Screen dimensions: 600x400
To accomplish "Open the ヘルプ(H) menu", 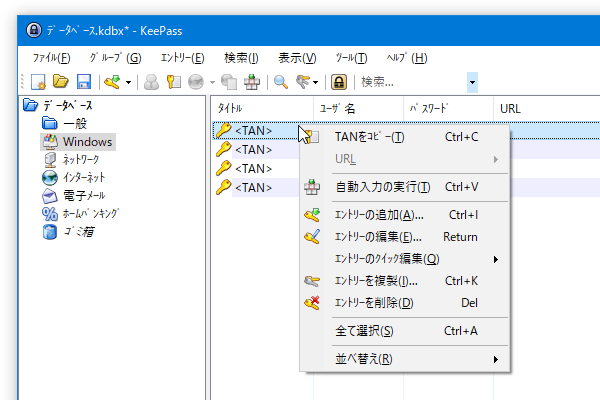I will point(407,58).
